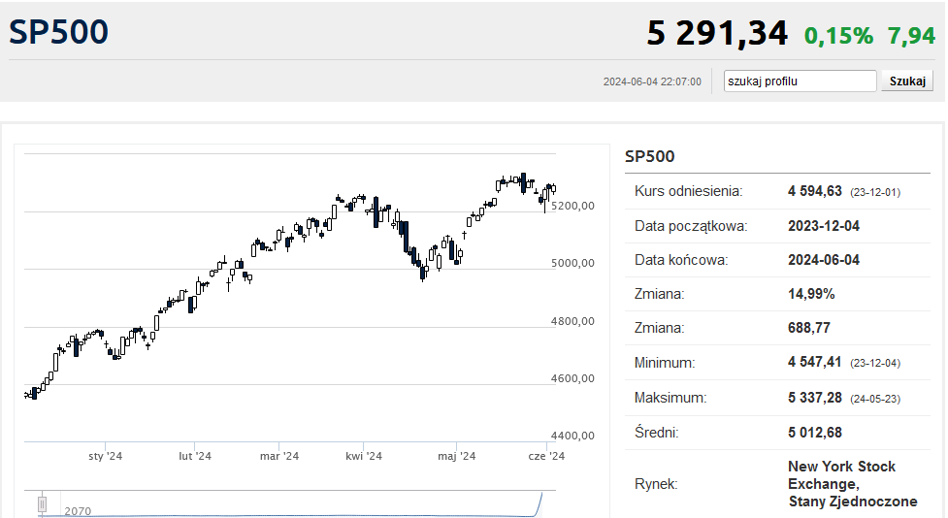Screen dimensions: 948x518
Task: Click the end date 2024-06-04
Action: [x=823, y=260]
